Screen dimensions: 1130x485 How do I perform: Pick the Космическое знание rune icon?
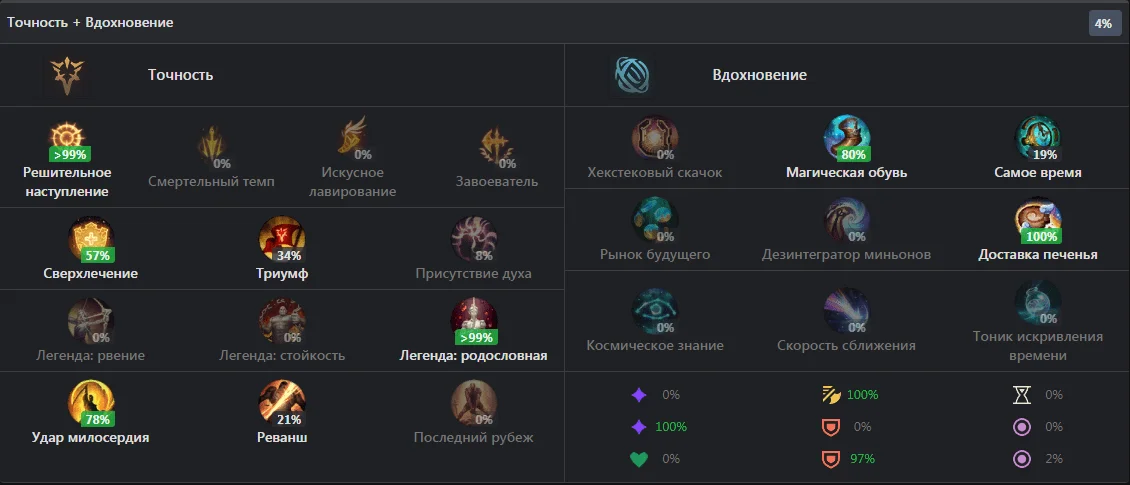(655, 311)
